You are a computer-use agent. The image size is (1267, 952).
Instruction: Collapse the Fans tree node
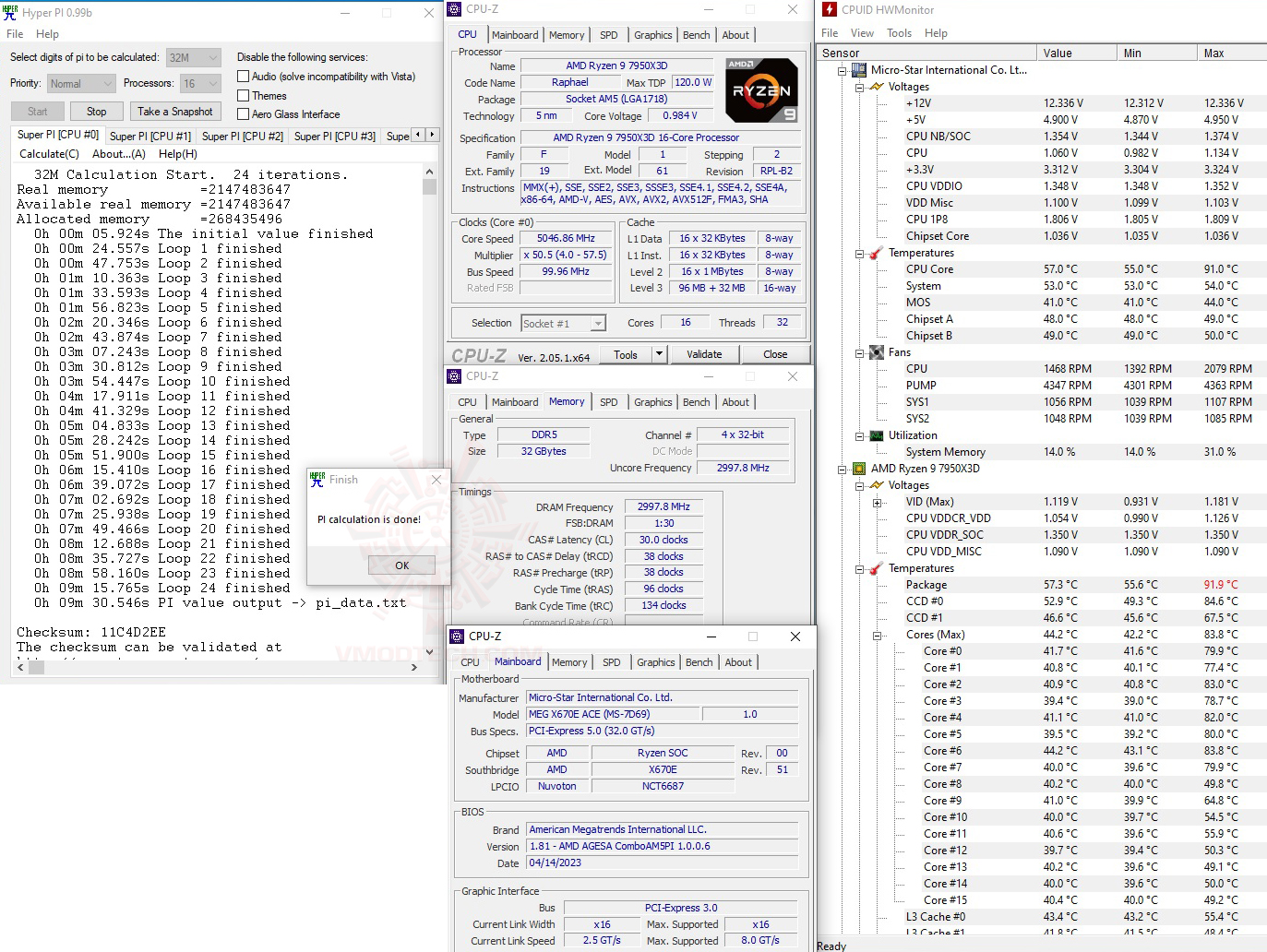pyautogui.click(x=860, y=352)
